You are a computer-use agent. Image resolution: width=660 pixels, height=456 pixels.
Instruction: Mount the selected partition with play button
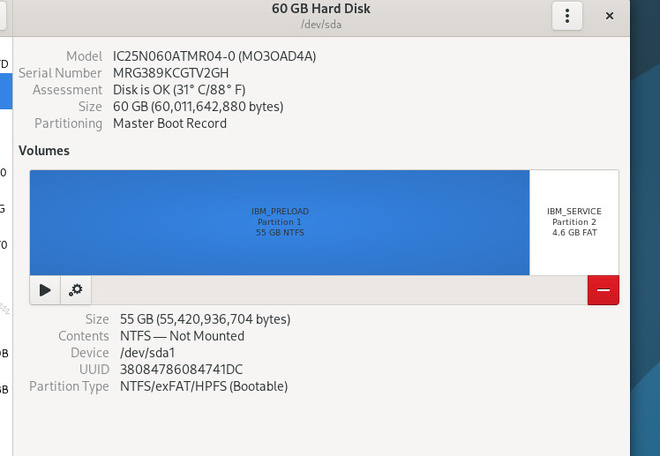pos(45,290)
